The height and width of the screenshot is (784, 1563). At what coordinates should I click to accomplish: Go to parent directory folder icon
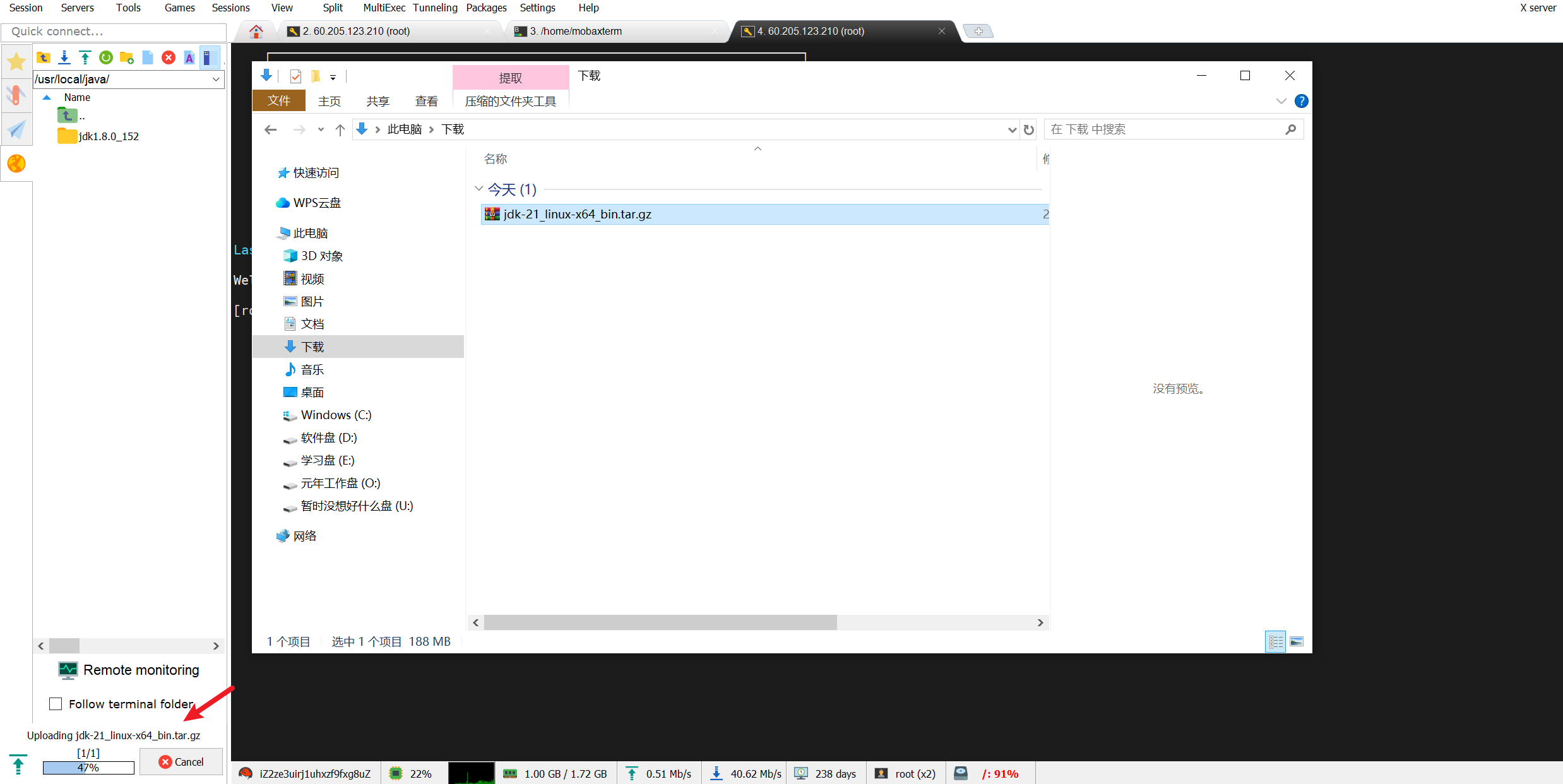point(44,58)
